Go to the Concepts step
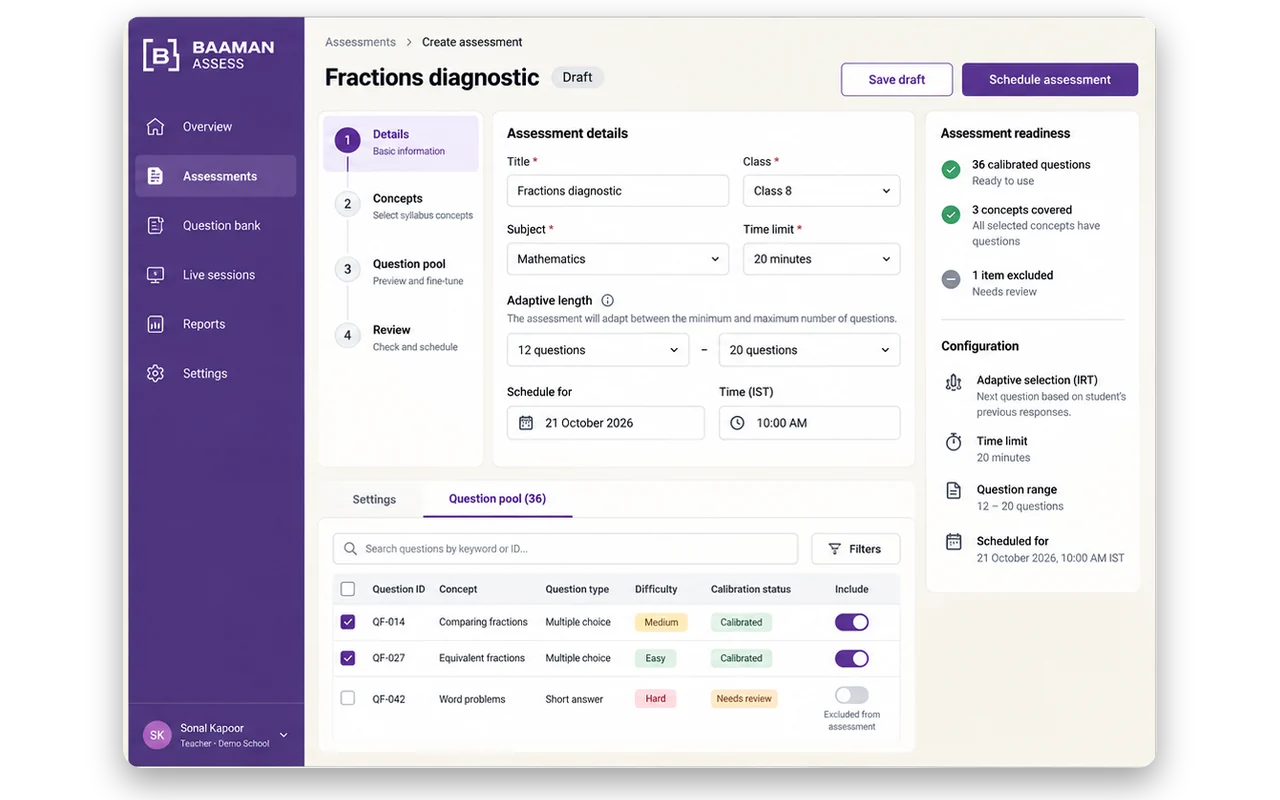Viewport: 1280px width, 800px height. tap(404, 206)
